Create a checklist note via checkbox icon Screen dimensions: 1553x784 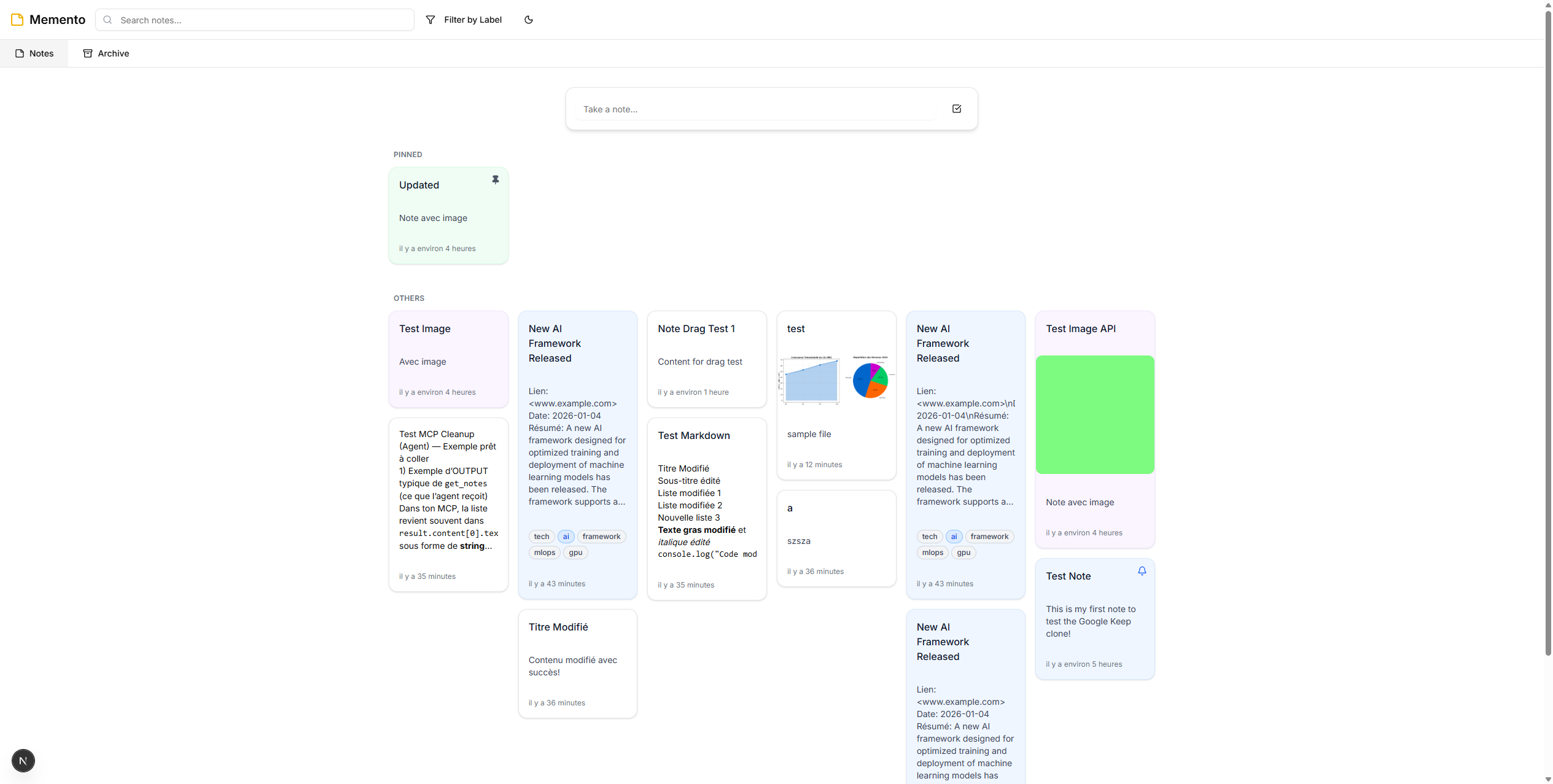pyautogui.click(x=956, y=109)
